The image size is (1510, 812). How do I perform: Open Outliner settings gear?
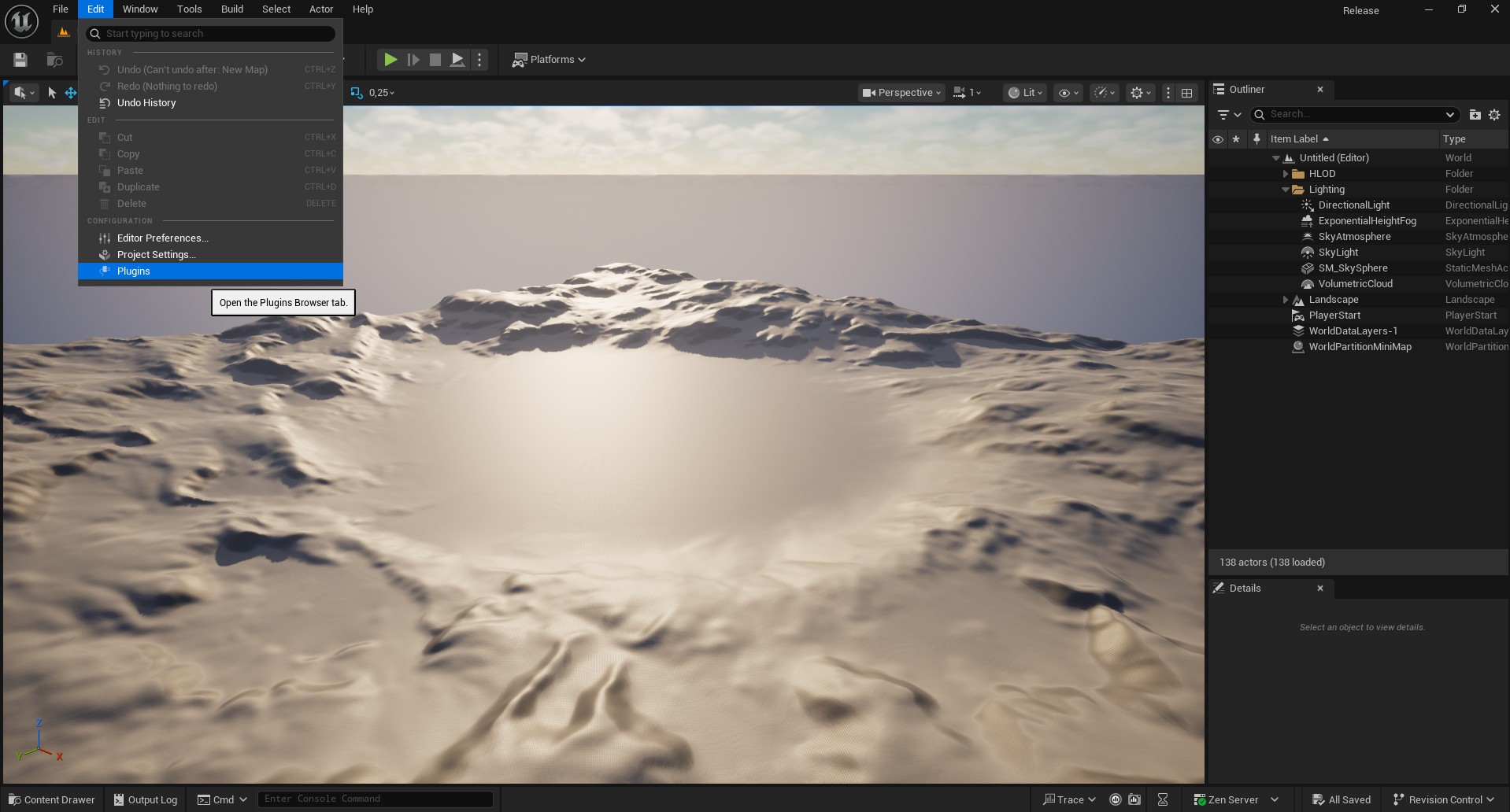pyautogui.click(x=1494, y=115)
